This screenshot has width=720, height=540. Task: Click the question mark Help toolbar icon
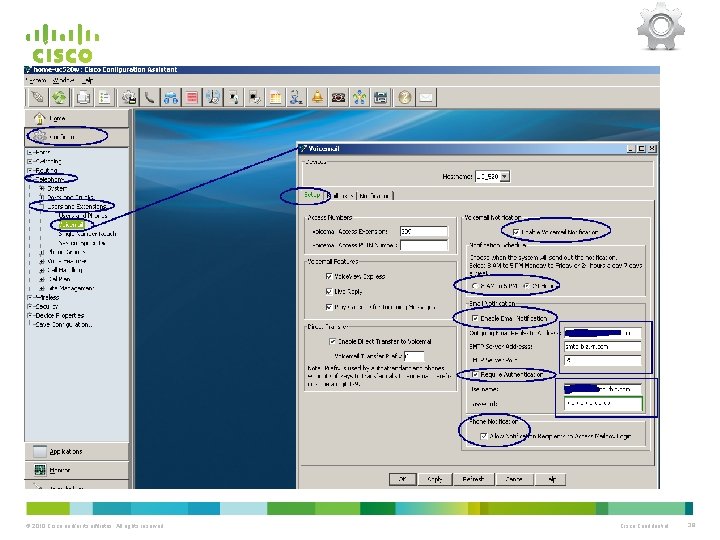pyautogui.click(x=405, y=97)
